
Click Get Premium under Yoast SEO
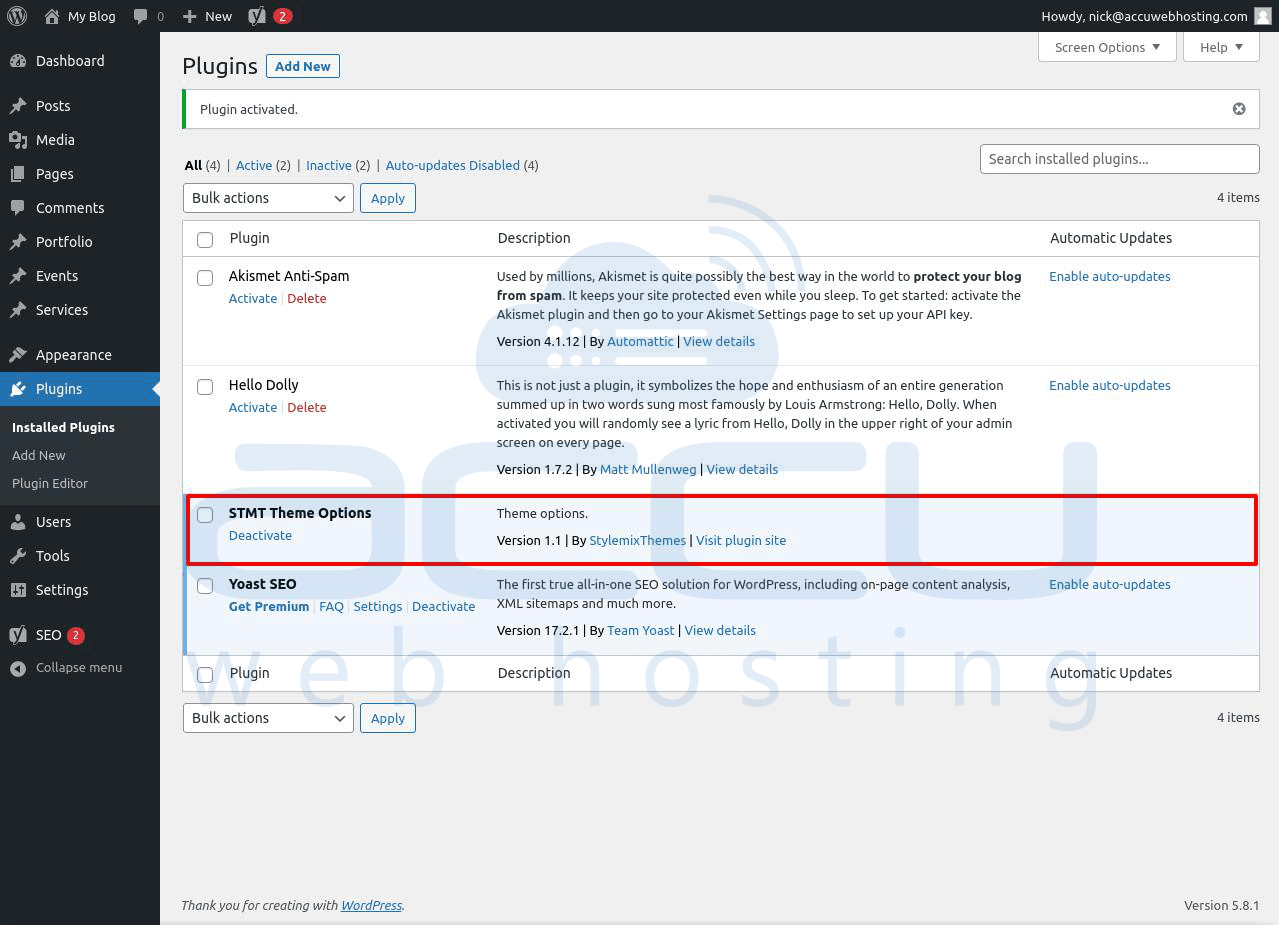269,606
